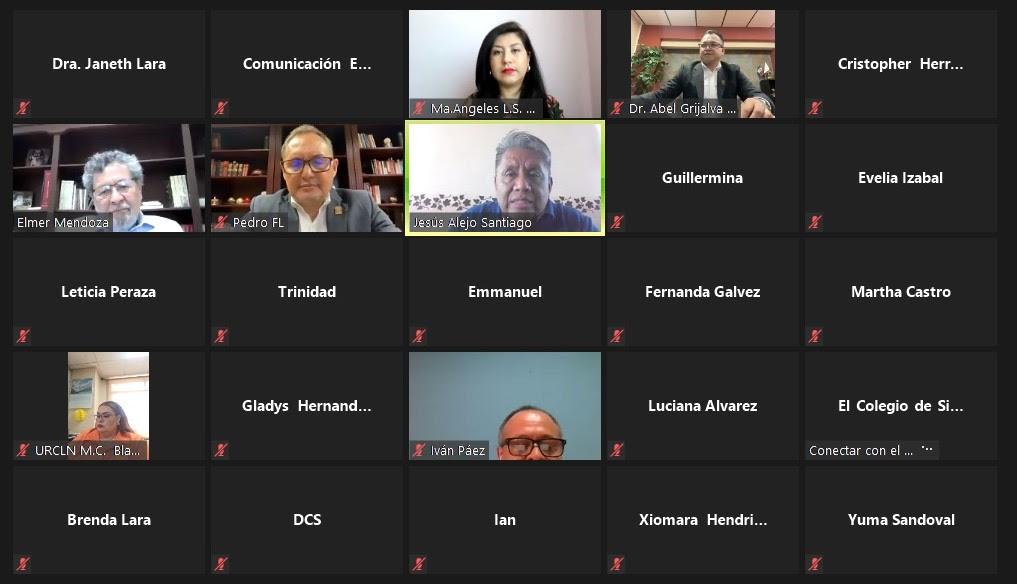Click the Conectar con el... label
This screenshot has height=584, width=1017.
[861, 450]
